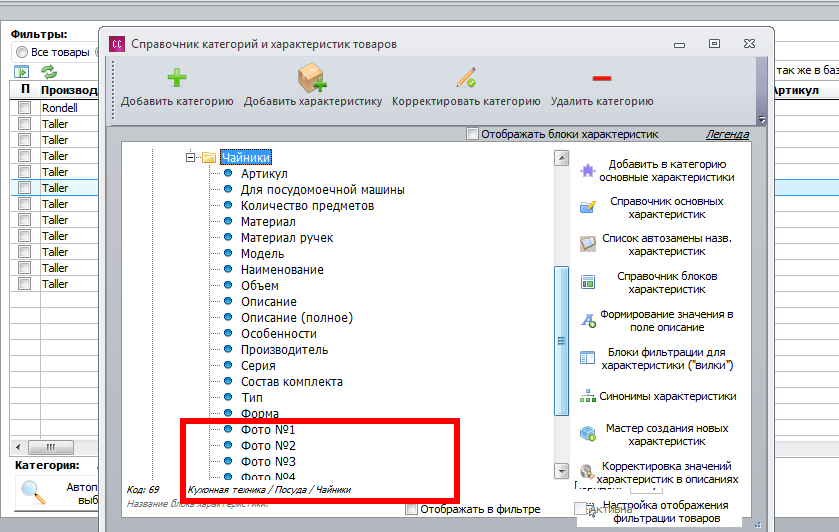The image size is (839, 532).
Task: Select Описание (полное) in the tree
Action: [x=297, y=317]
